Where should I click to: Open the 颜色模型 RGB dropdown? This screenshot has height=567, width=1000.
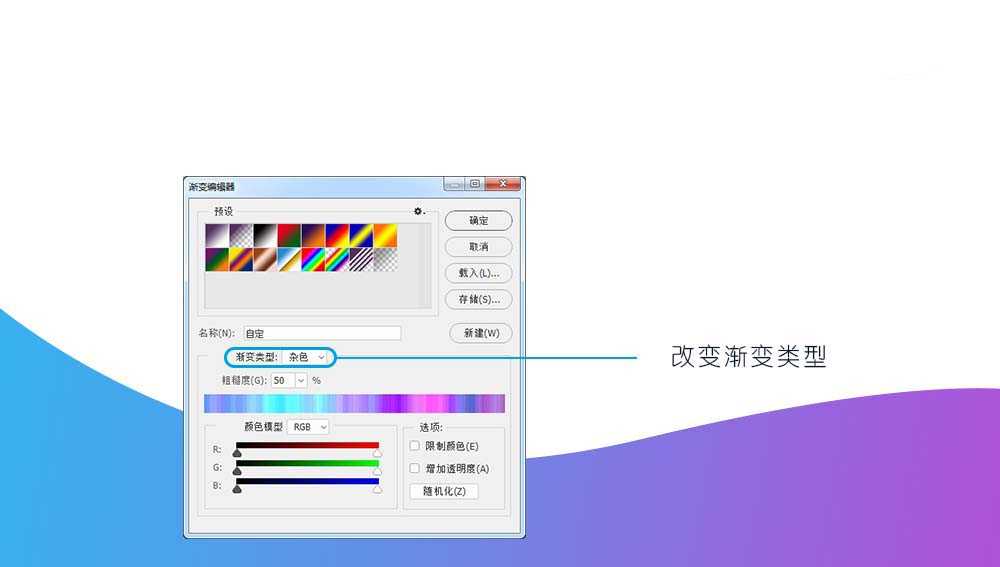(309, 427)
